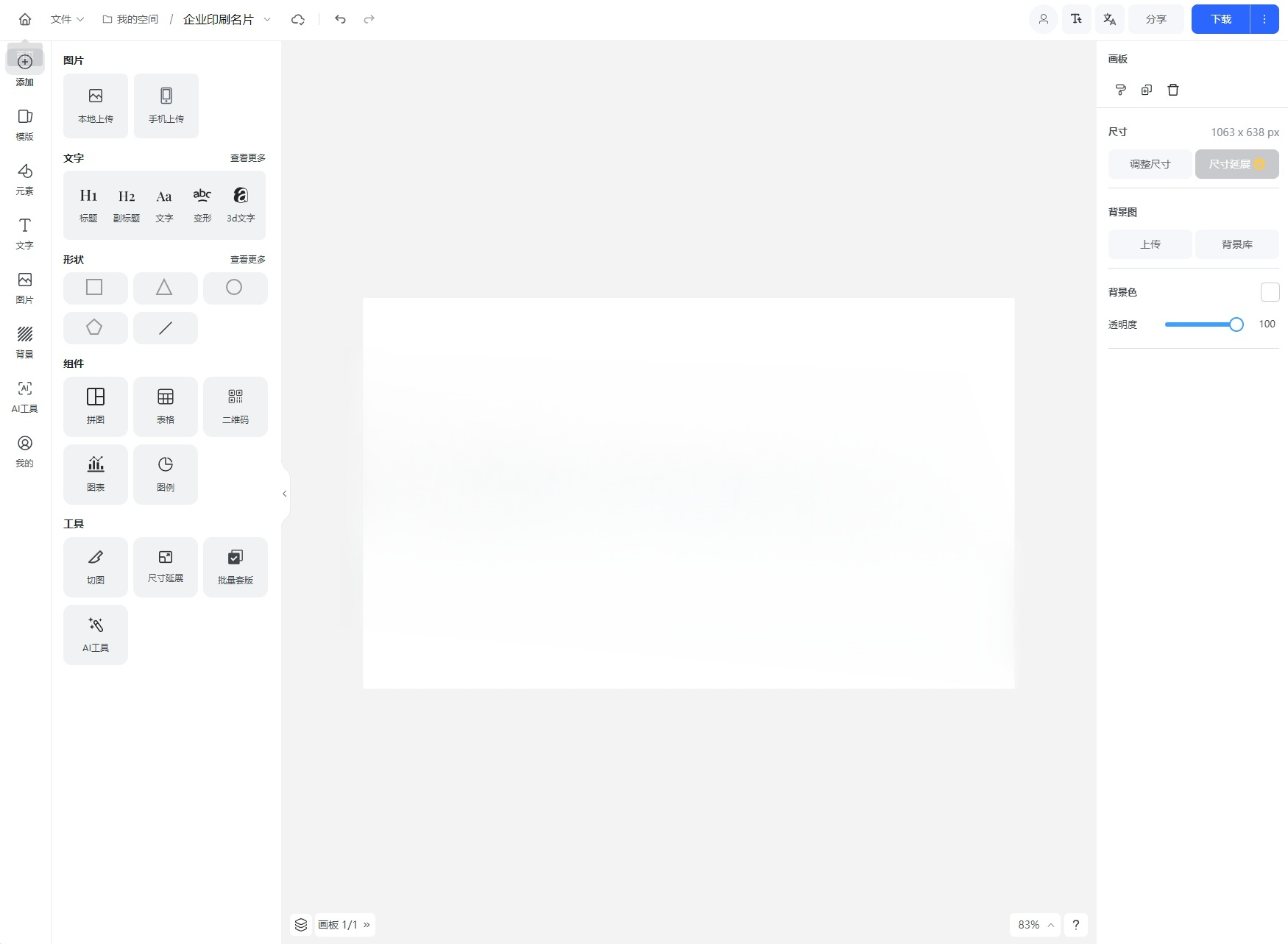Open the AI工具 sidebar tab
This screenshot has height=944, width=1288.
coord(25,396)
